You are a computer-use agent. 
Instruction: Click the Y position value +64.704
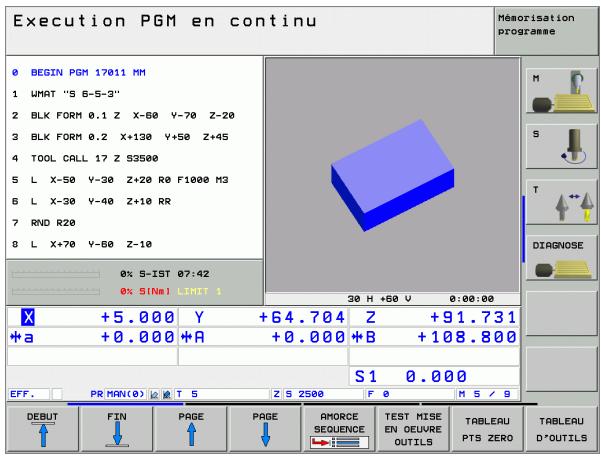click(x=302, y=317)
